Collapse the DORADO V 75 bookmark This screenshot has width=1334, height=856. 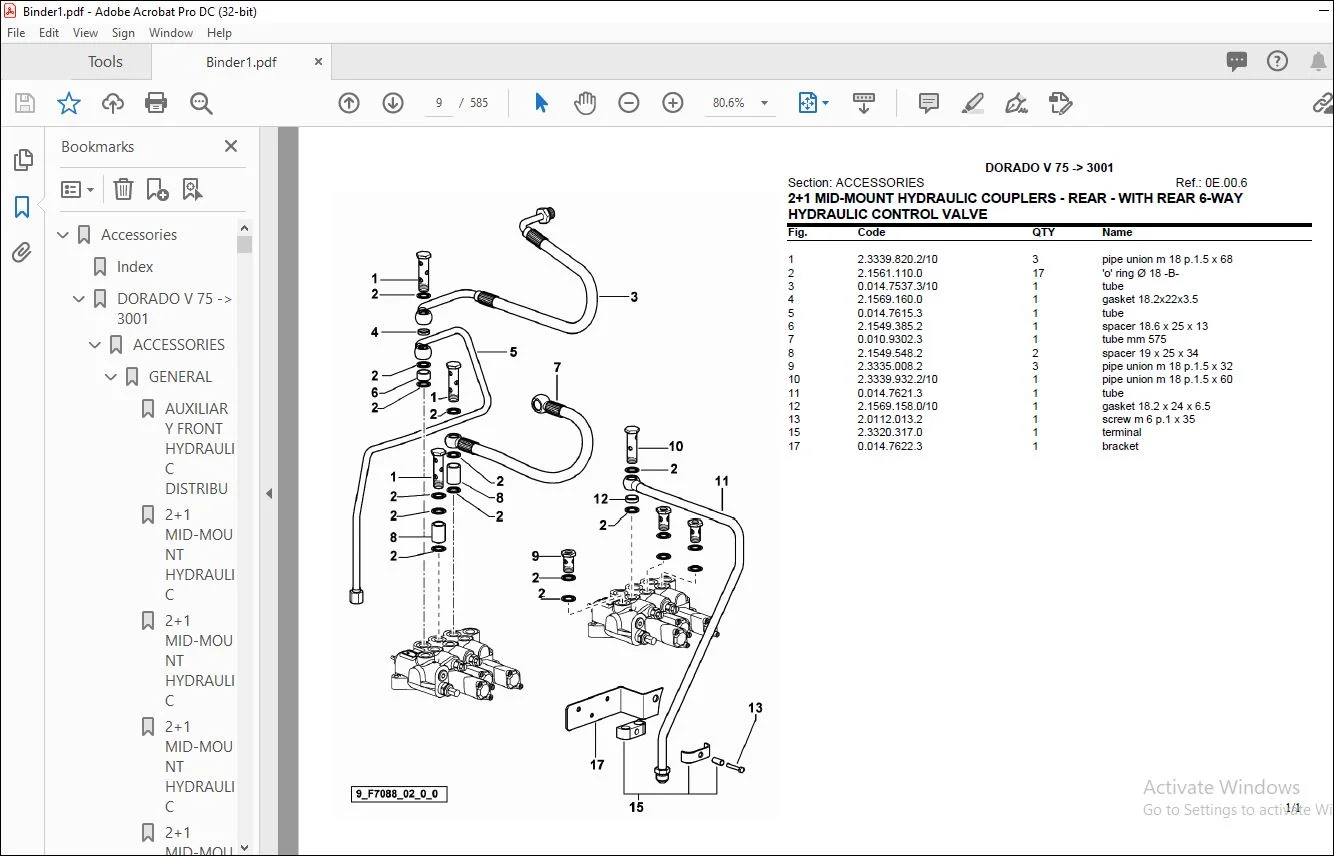pyautogui.click(x=80, y=299)
